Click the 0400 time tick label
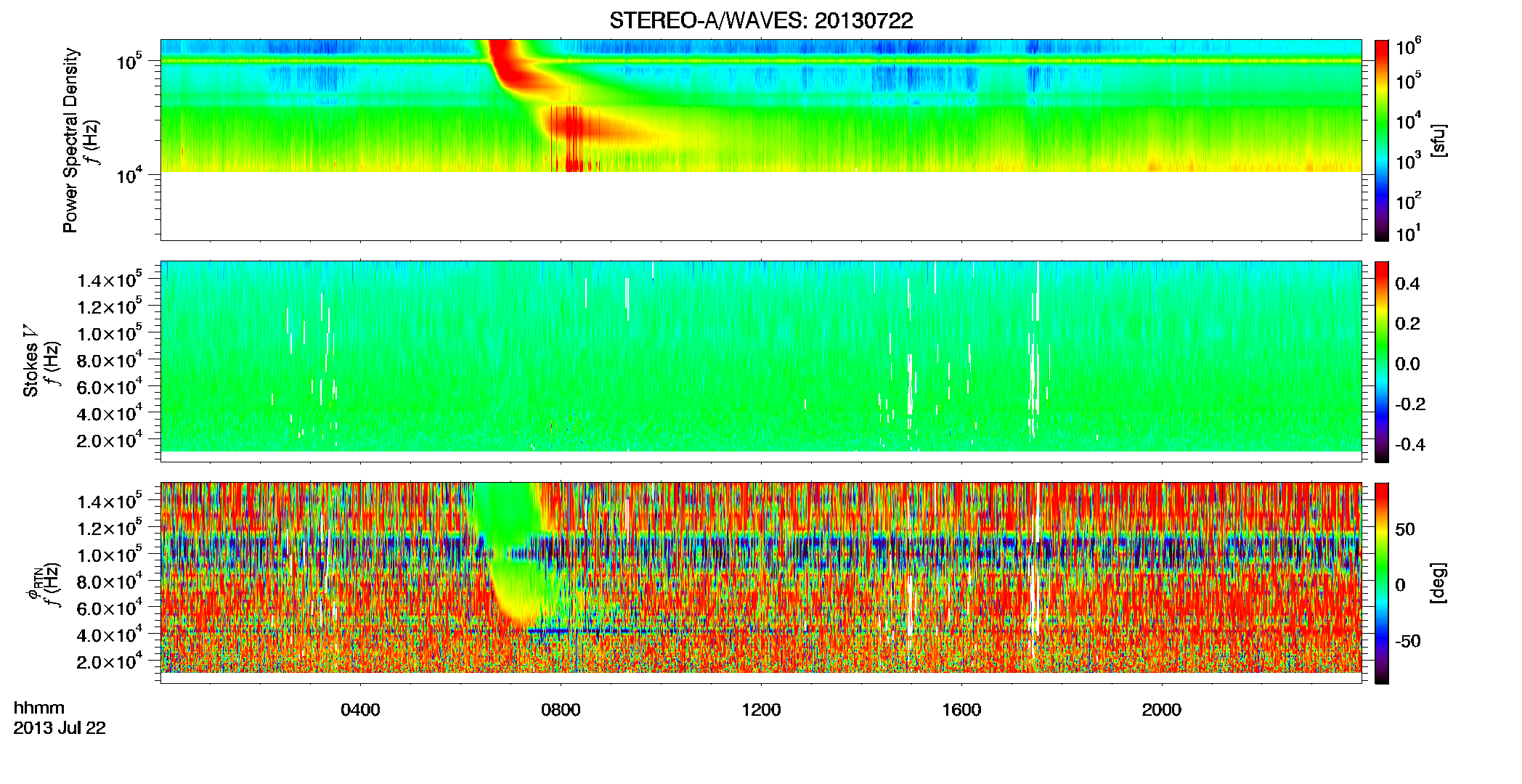 click(x=360, y=710)
